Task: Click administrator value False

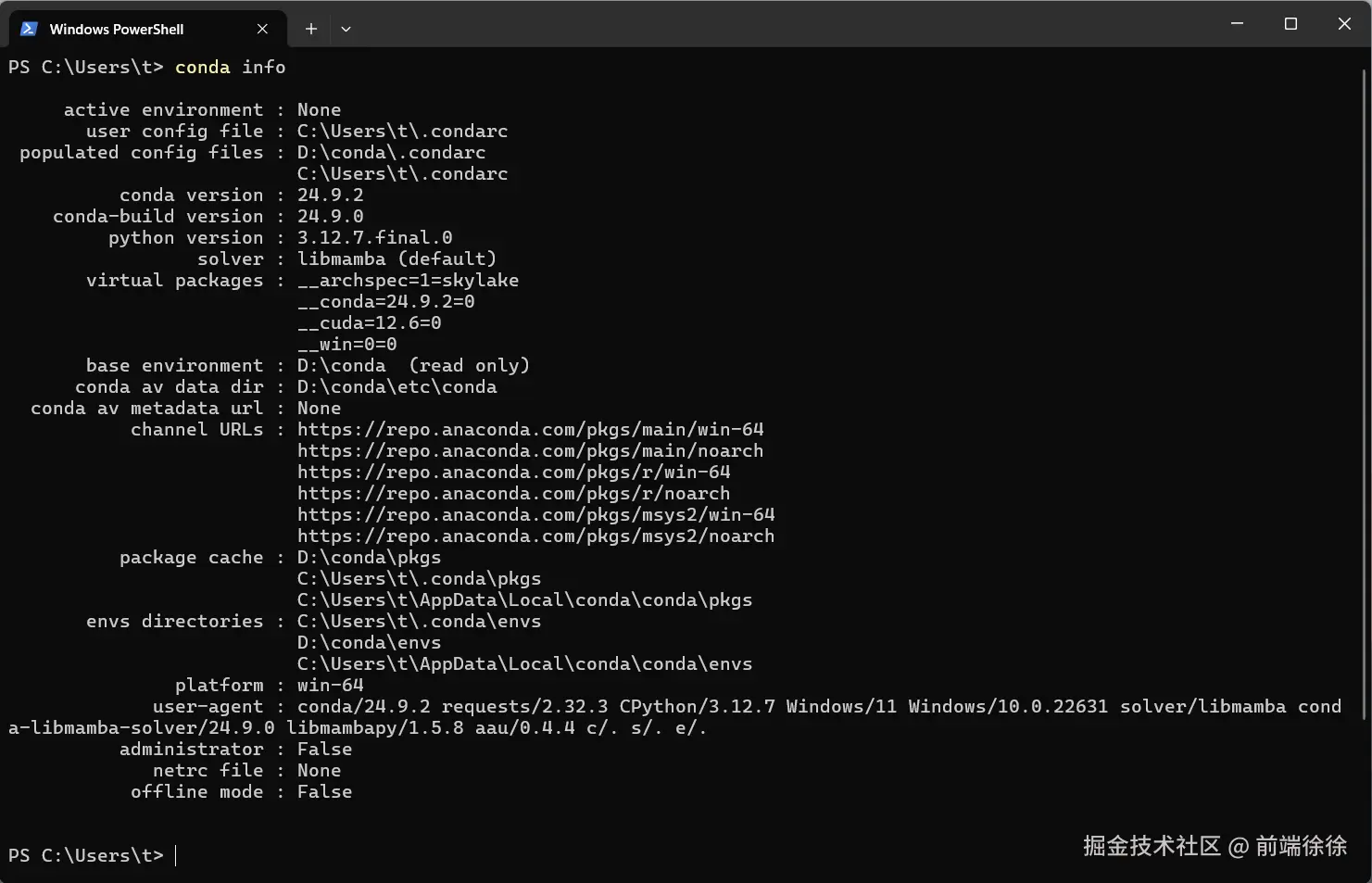Action: 325,749
